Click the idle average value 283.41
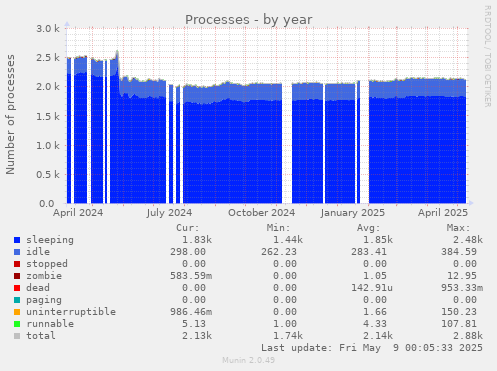Viewport: 497px width, 371px height. (369, 252)
